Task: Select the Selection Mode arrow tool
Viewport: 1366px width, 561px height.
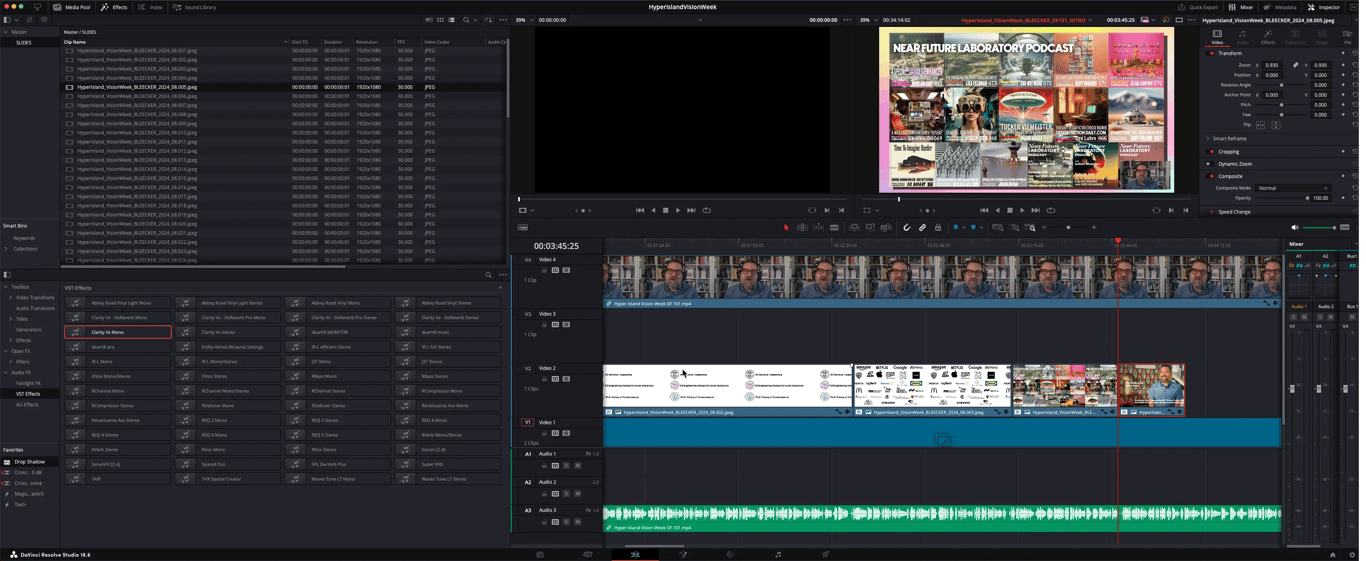Action: pos(786,228)
